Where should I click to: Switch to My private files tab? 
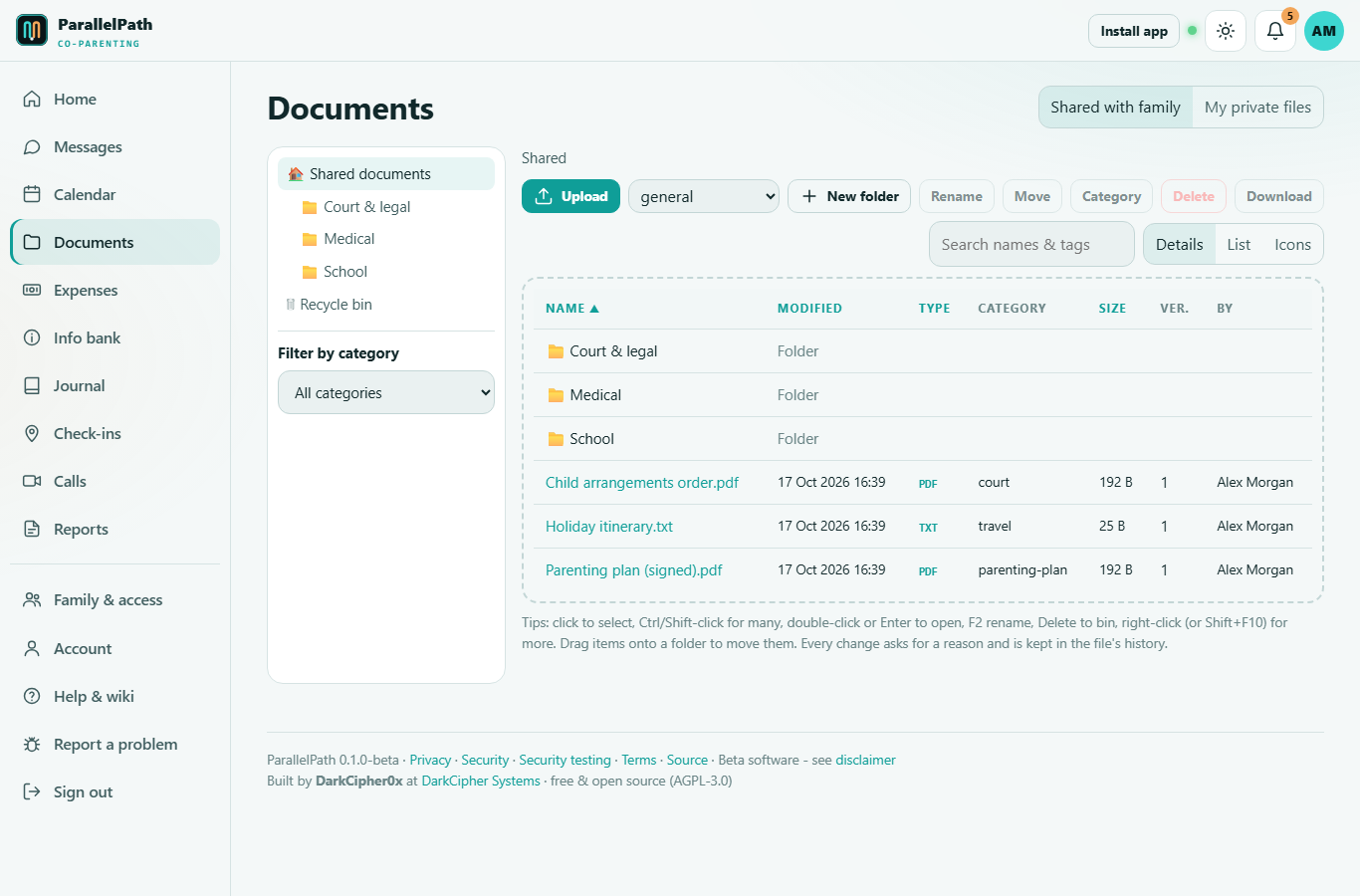coord(1257,107)
